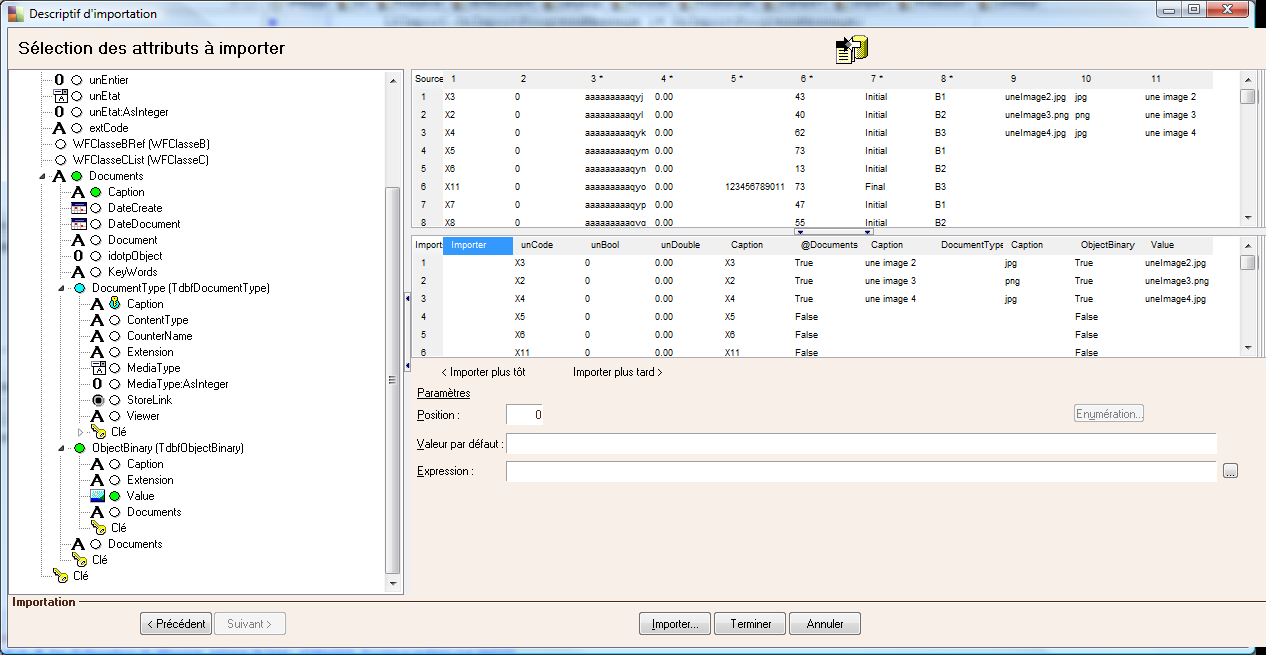Image resolution: width=1266 pixels, height=655 pixels.
Task: Disable the green circle for Documents' Caption
Action: click(x=95, y=192)
